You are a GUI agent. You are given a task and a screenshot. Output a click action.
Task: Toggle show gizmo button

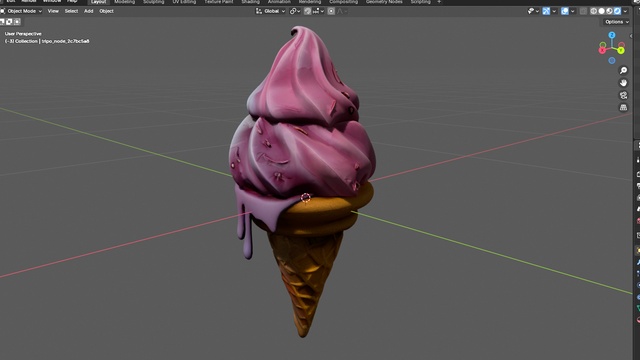coord(546,11)
